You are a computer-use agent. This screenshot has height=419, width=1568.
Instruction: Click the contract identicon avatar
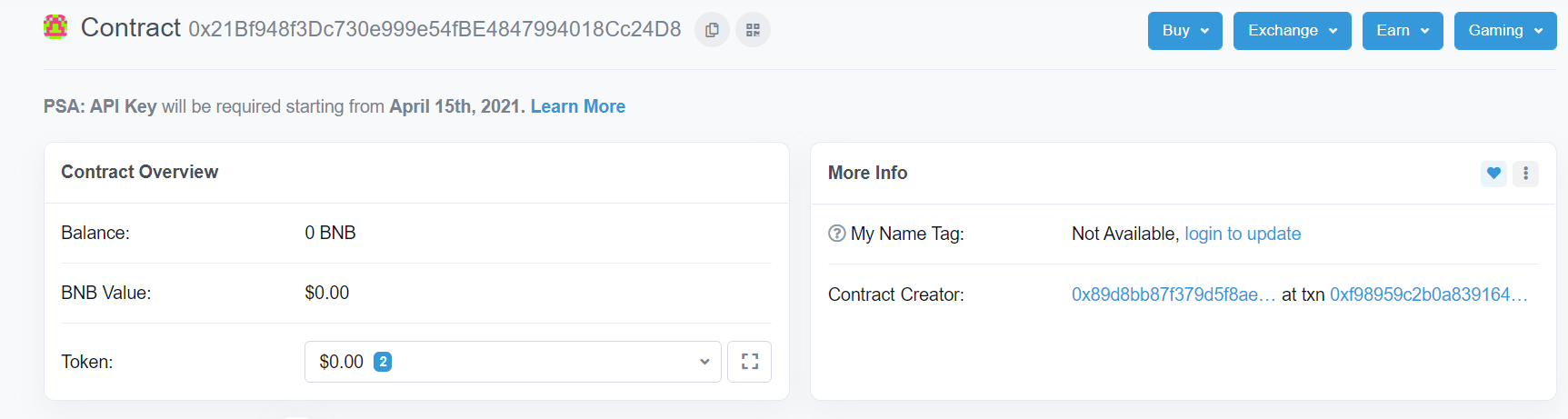[55, 27]
